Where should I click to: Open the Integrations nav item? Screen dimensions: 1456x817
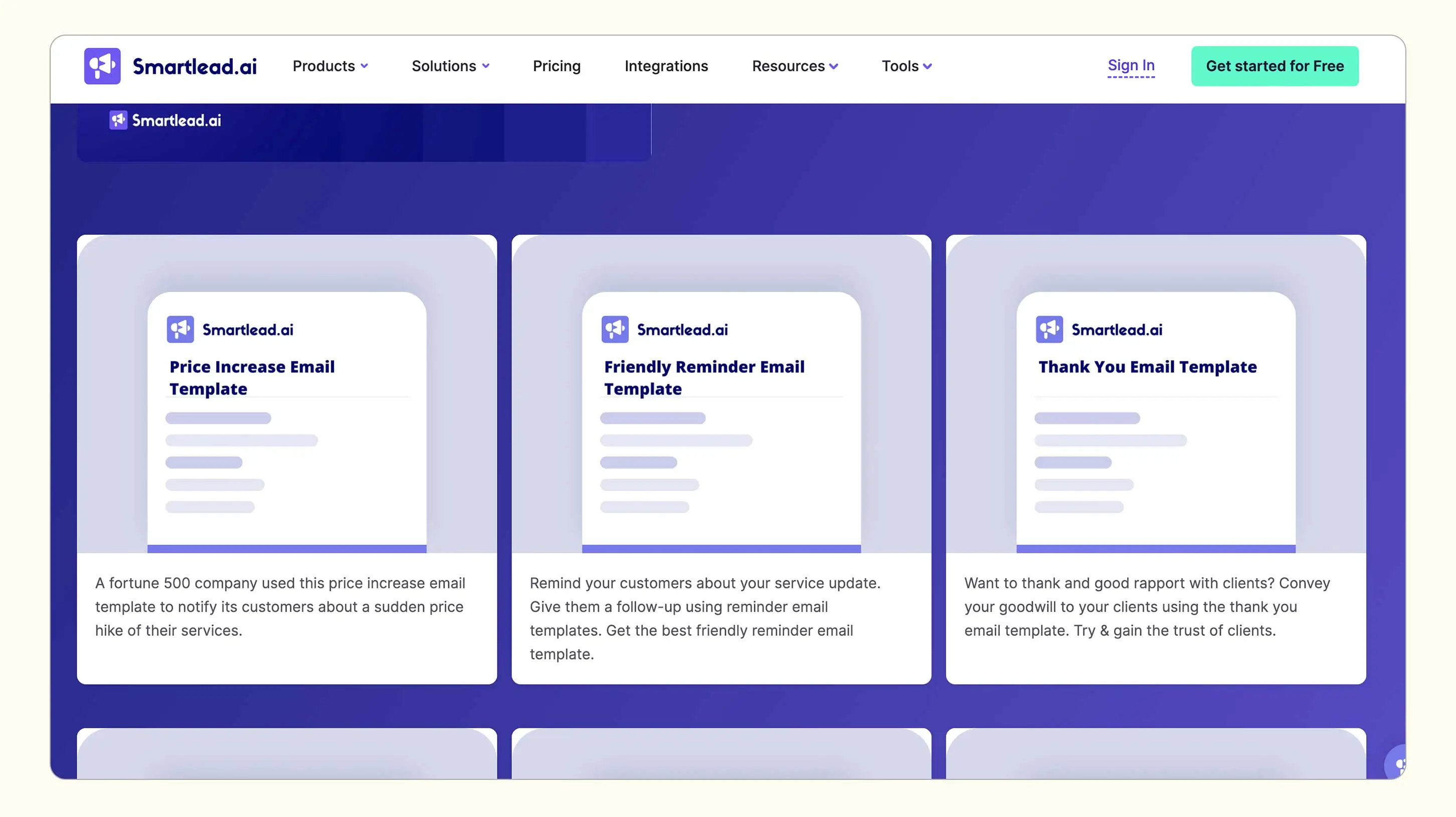tap(666, 66)
